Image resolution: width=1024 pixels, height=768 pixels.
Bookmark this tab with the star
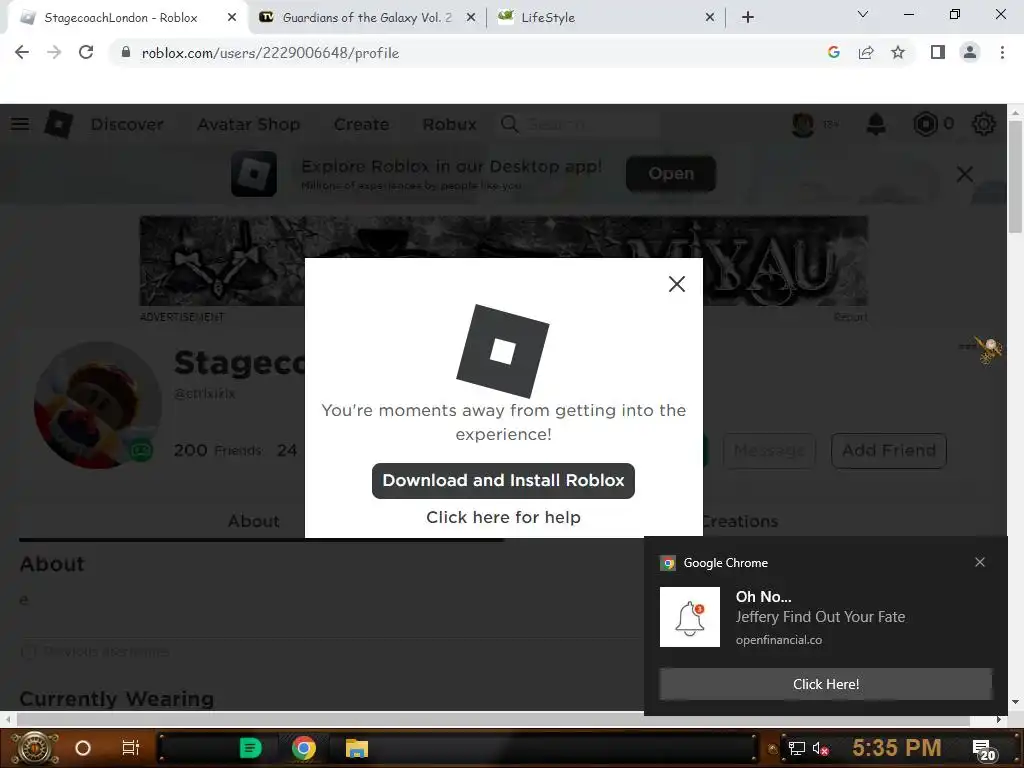tap(898, 53)
